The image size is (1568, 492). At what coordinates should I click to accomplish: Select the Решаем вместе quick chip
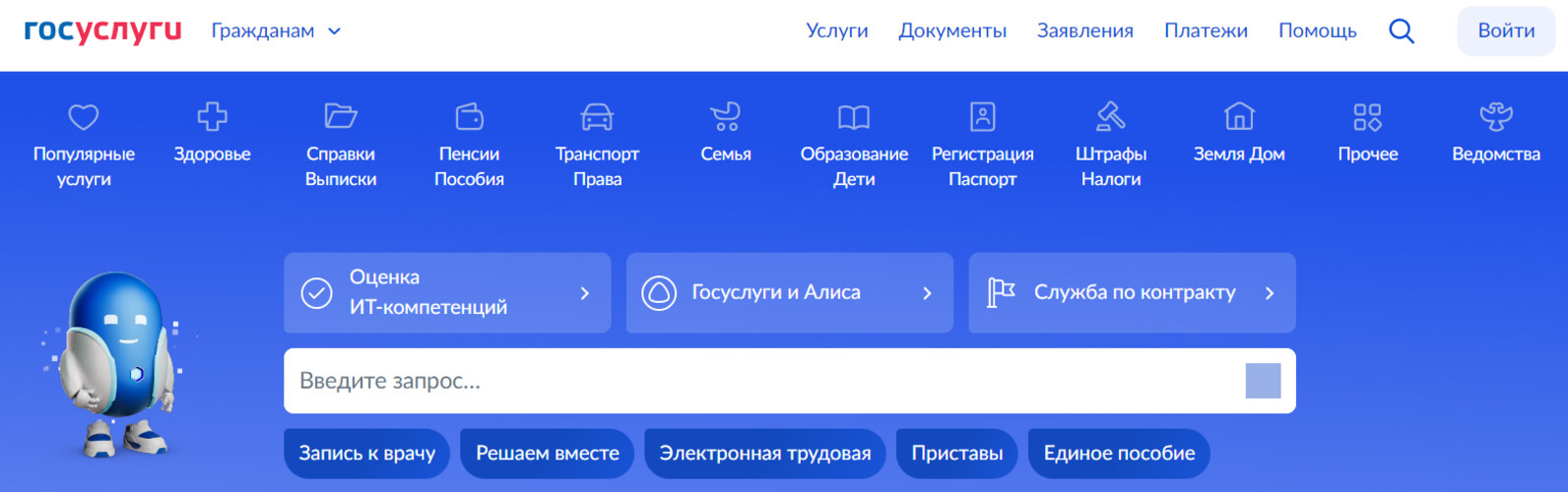548,454
